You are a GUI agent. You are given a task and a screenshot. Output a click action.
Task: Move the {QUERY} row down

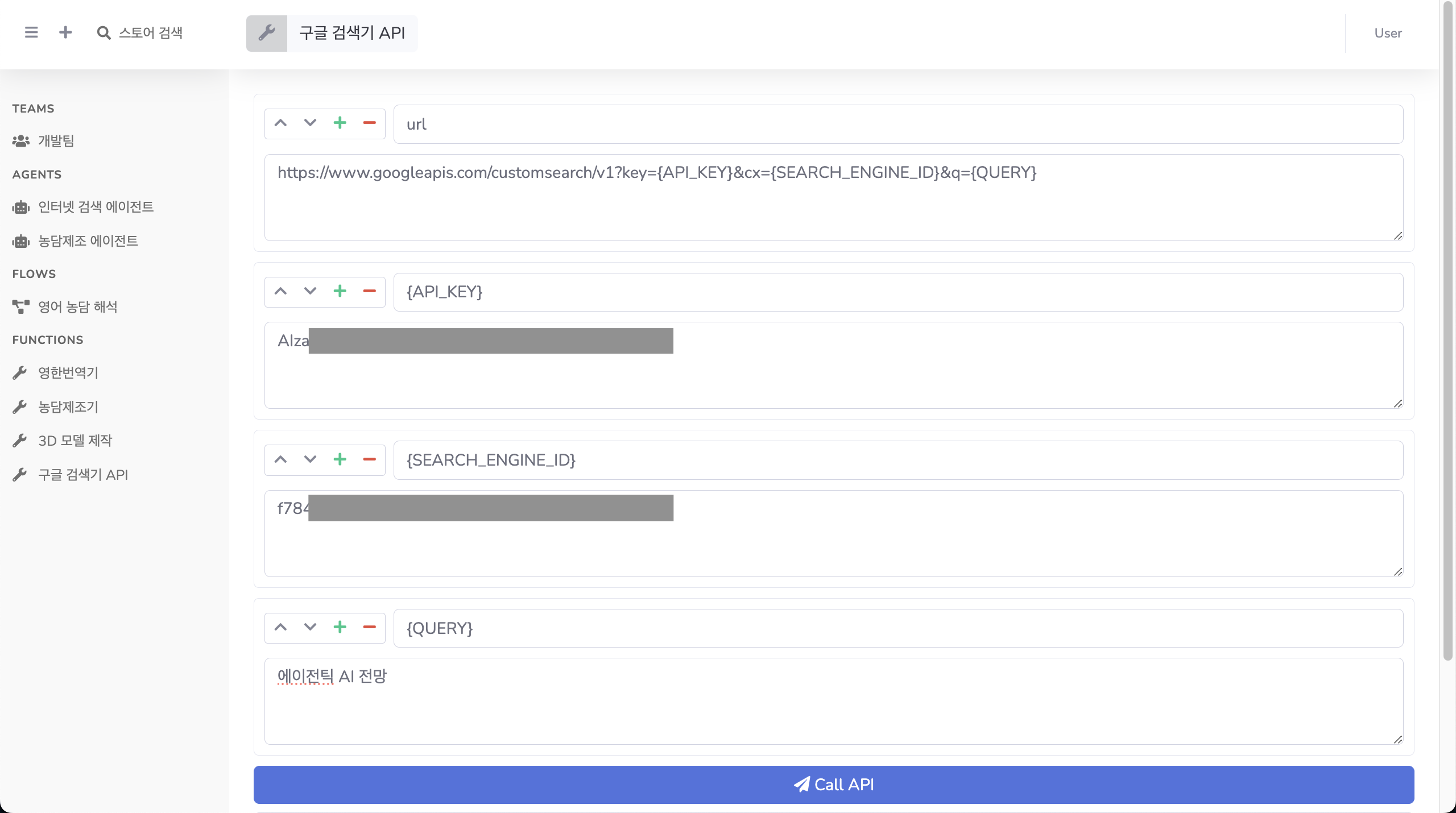click(x=310, y=628)
